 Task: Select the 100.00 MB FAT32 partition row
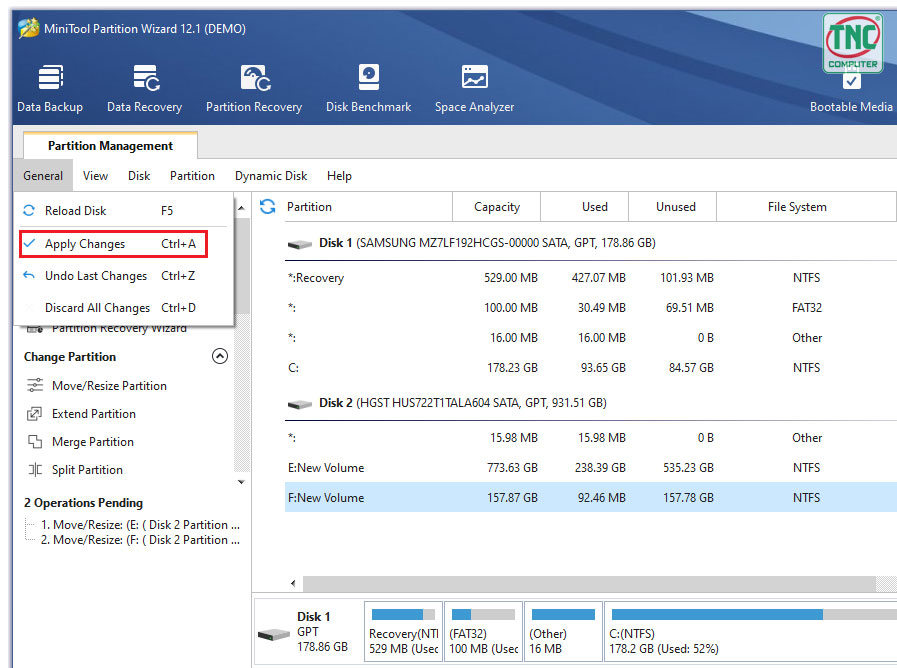[x=590, y=308]
